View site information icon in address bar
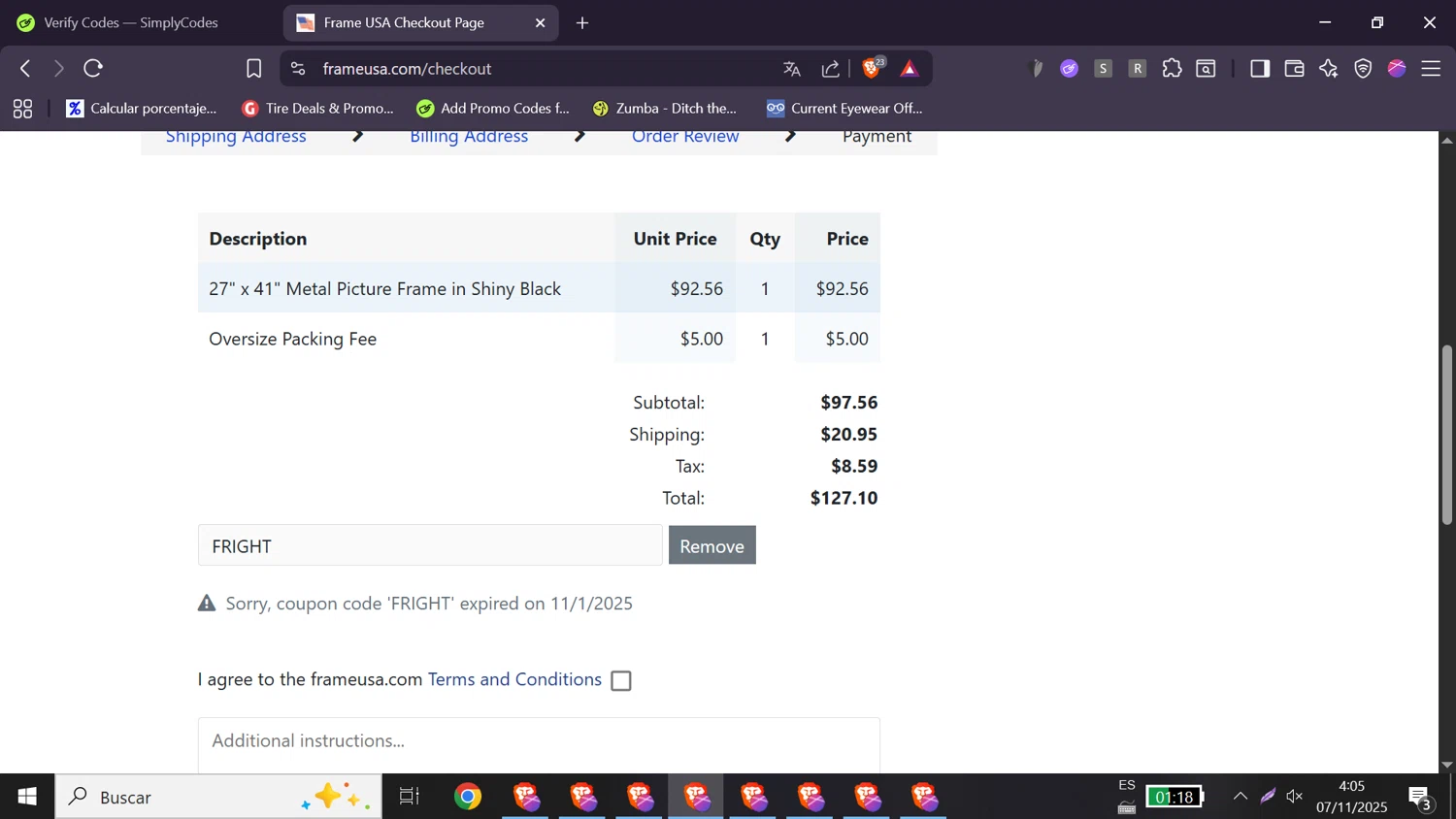The image size is (1456, 819). (x=298, y=68)
